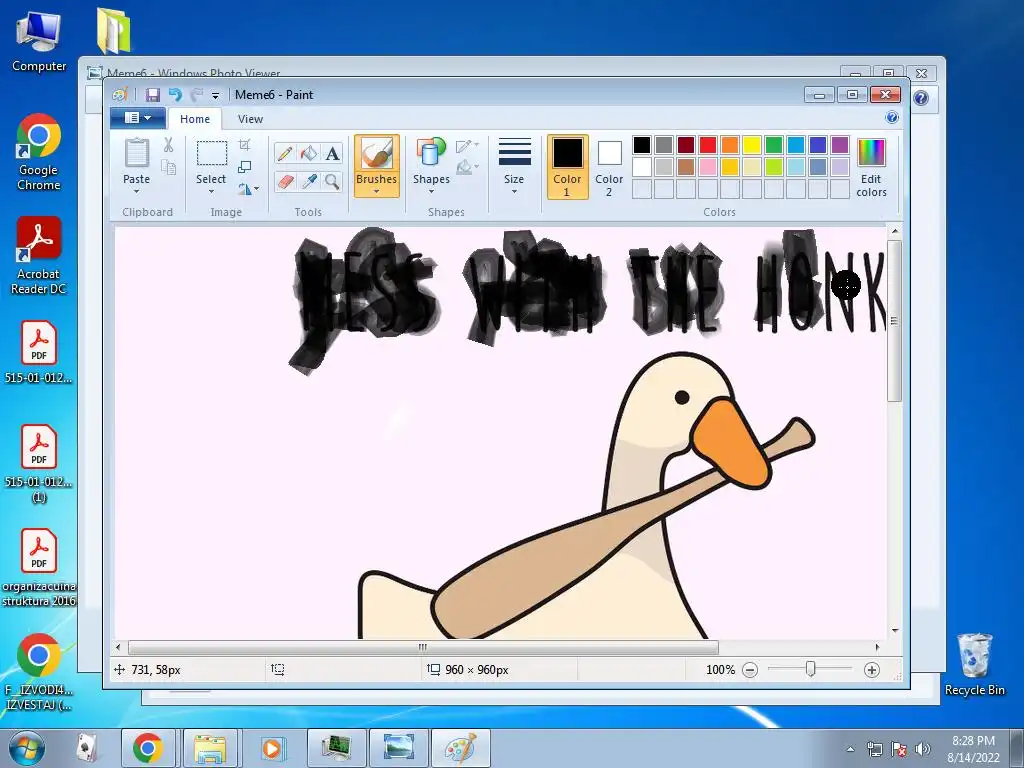Expand the Shapes dropdown arrow
This screenshot has width=1024, height=768.
pos(431,192)
